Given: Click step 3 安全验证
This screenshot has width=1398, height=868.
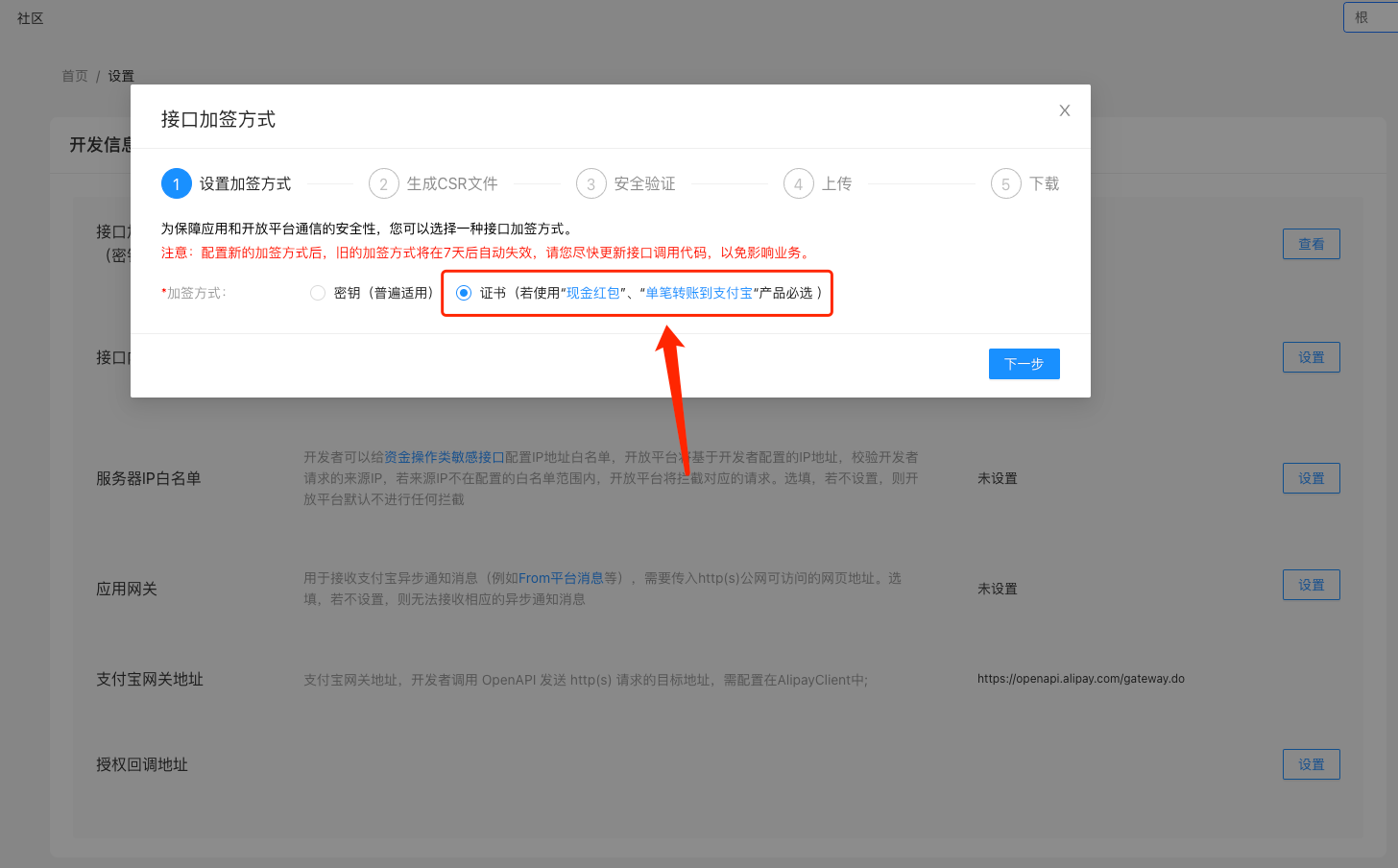Looking at the screenshot, I should [x=626, y=183].
